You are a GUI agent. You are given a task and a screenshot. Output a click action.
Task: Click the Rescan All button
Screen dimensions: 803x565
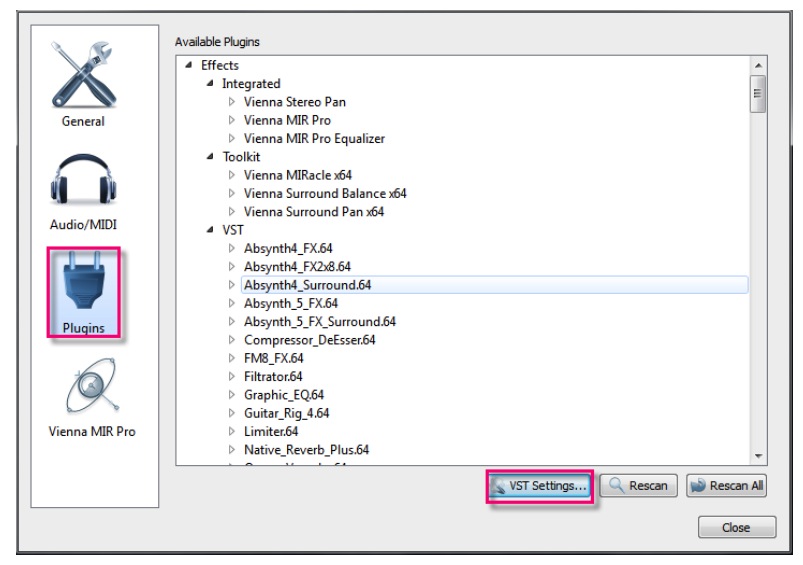(726, 486)
